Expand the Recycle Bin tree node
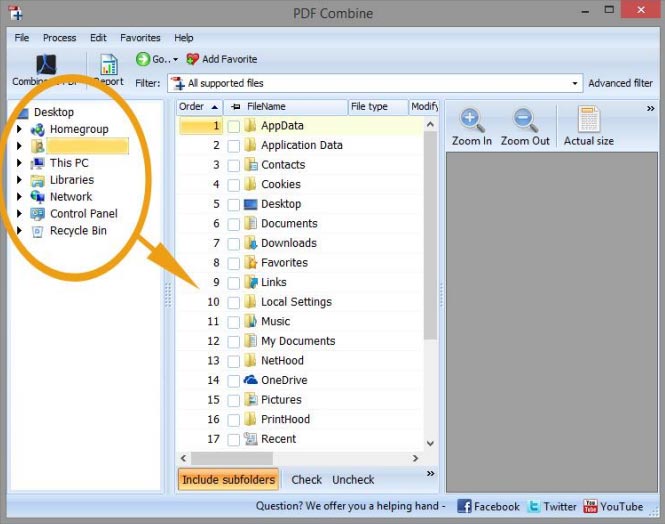Image resolution: width=665 pixels, height=524 pixels. 19,231
